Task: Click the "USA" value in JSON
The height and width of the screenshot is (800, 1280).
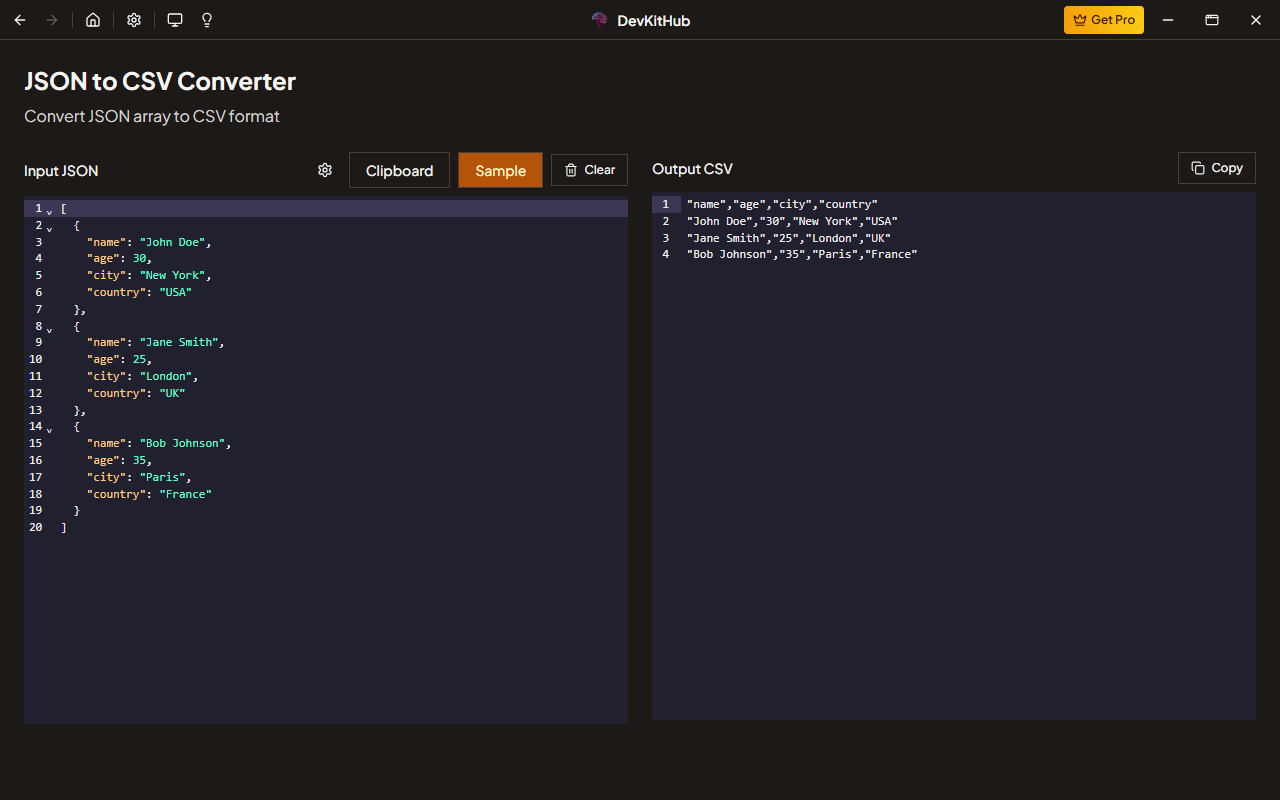Action: [x=175, y=292]
